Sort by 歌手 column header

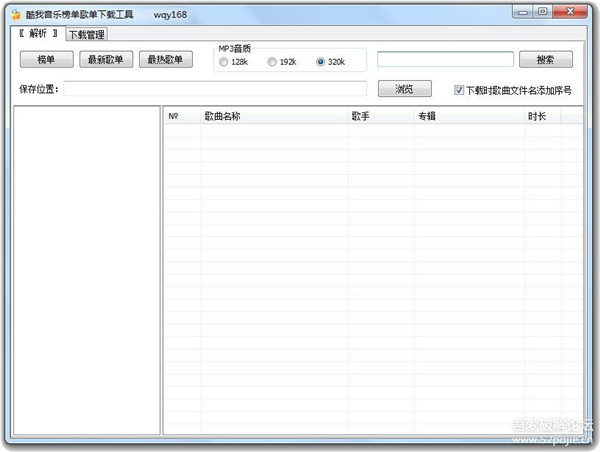pyautogui.click(x=382, y=116)
